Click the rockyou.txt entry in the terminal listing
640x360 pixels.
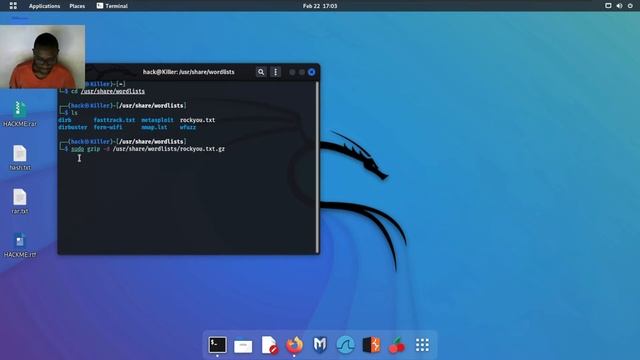(x=198, y=120)
